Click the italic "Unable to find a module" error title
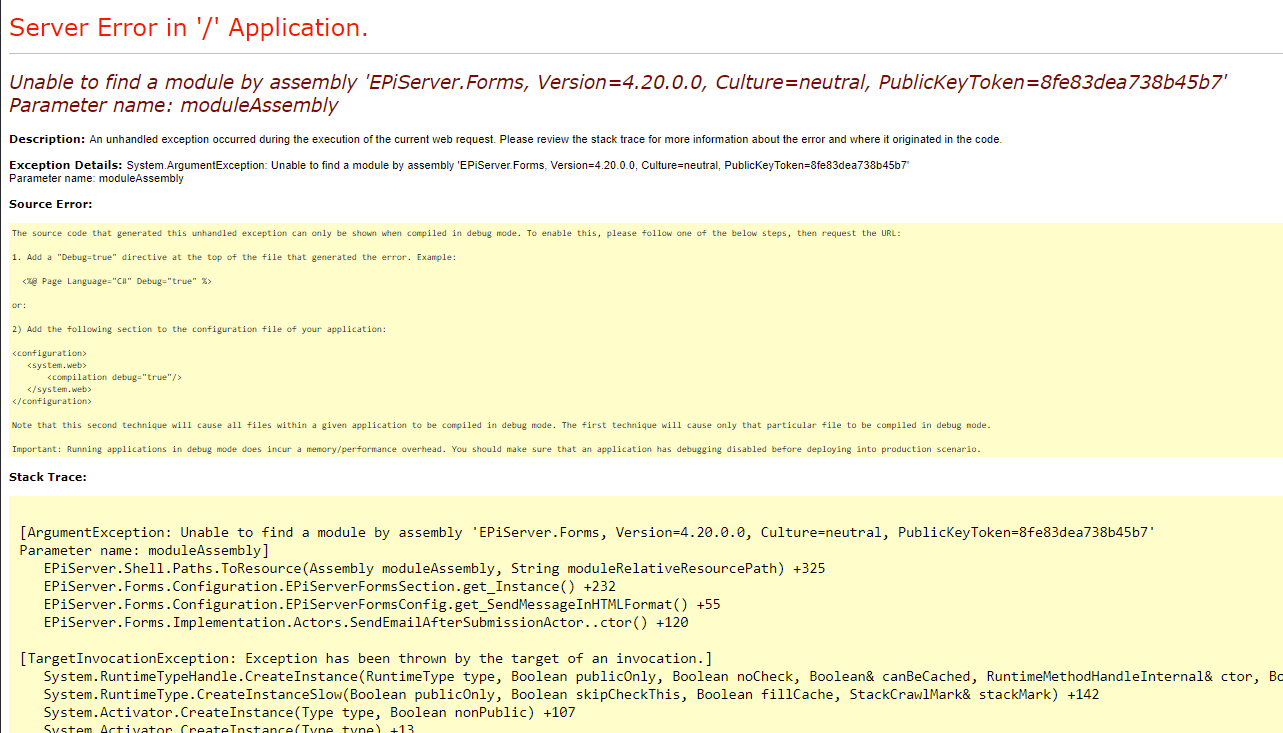Image resolution: width=1283 pixels, height=733 pixels. tap(617, 83)
